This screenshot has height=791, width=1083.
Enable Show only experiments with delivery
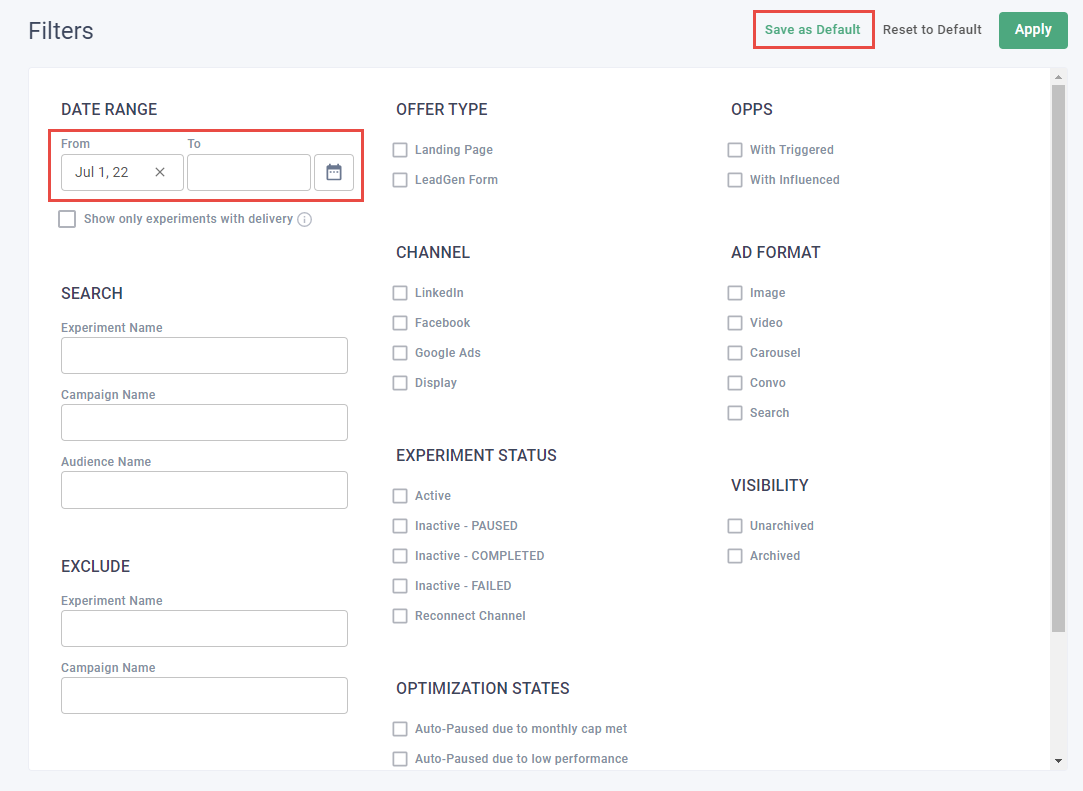pos(67,219)
